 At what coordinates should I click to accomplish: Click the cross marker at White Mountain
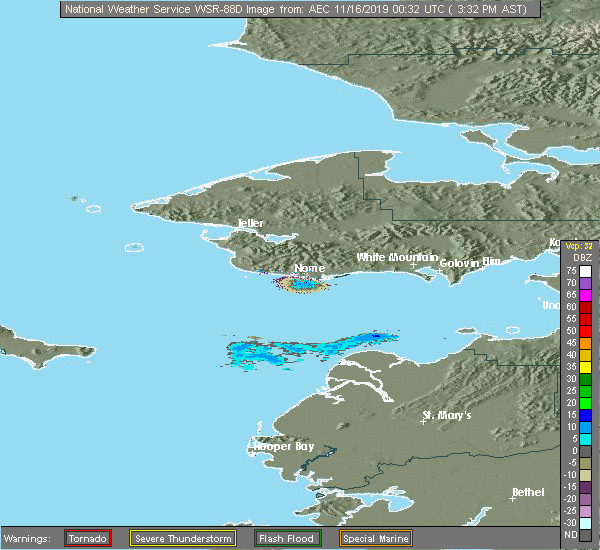point(413,264)
